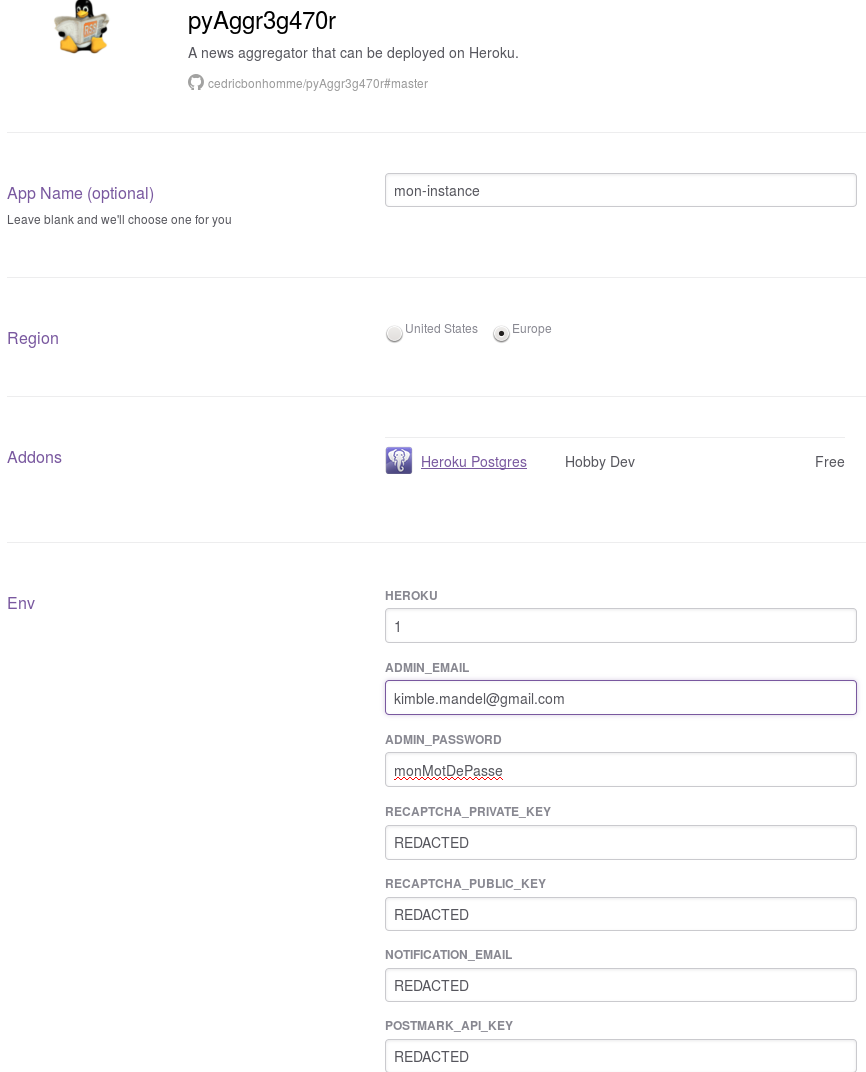Click the ADMIN_EMAIL field label

pos(427,667)
